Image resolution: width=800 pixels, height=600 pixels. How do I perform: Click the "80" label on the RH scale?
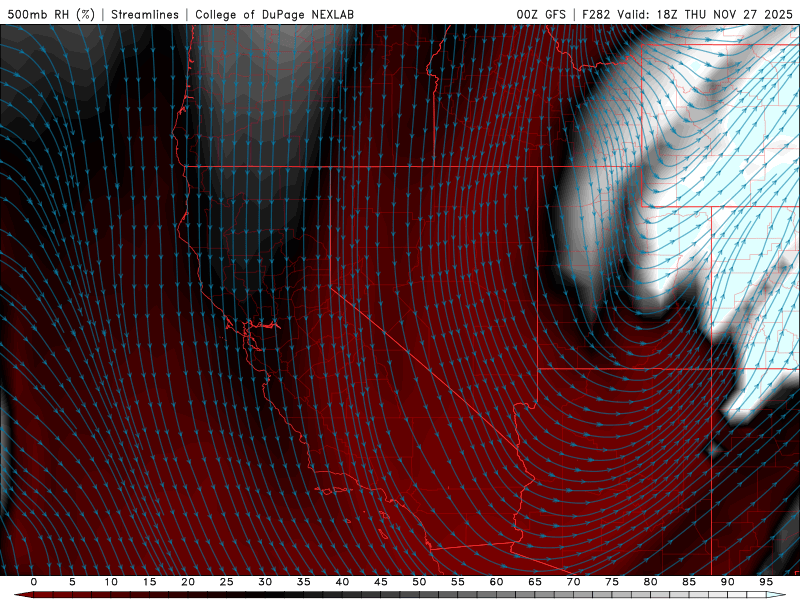pyautogui.click(x=651, y=582)
